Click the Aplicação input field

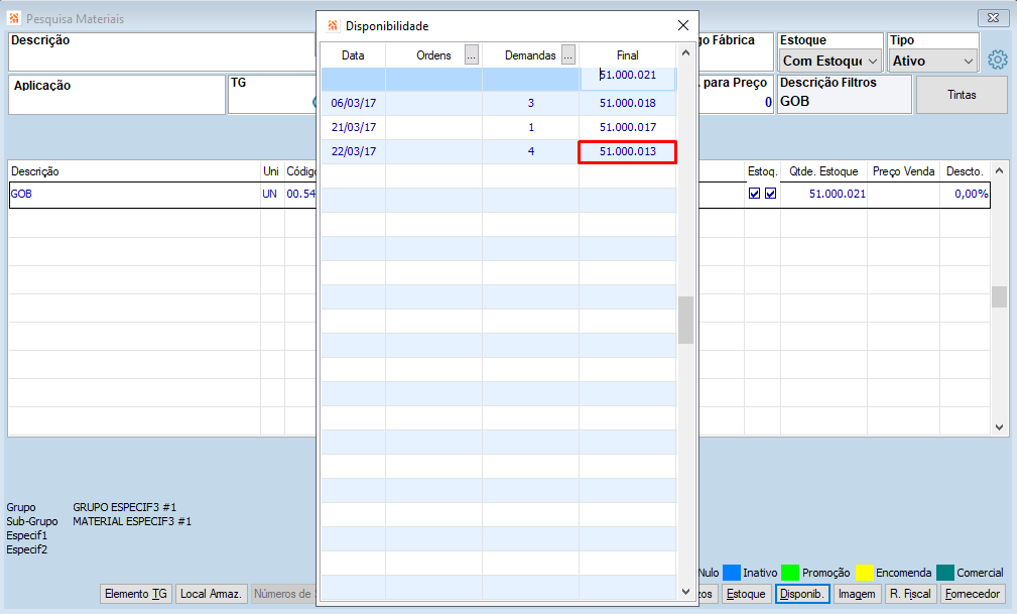pos(117,95)
